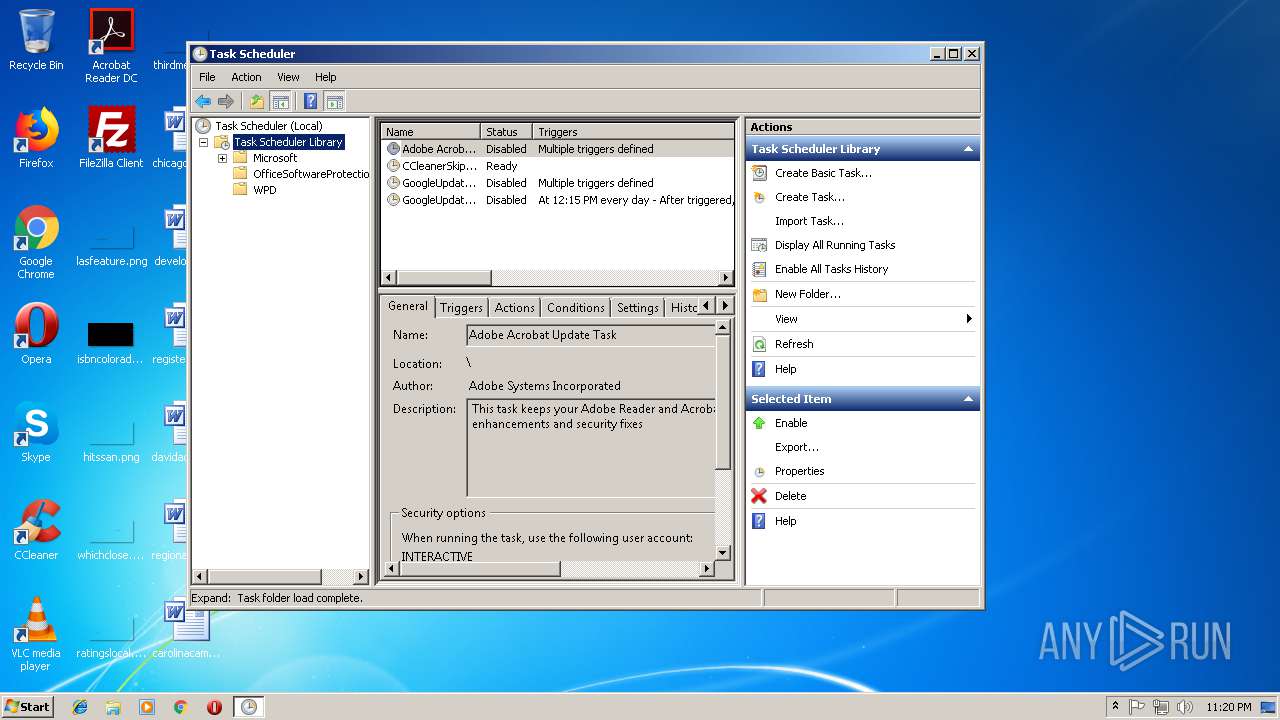1280x720 pixels.
Task: Click the Forward arrow toolbar icon
Action: [226, 101]
